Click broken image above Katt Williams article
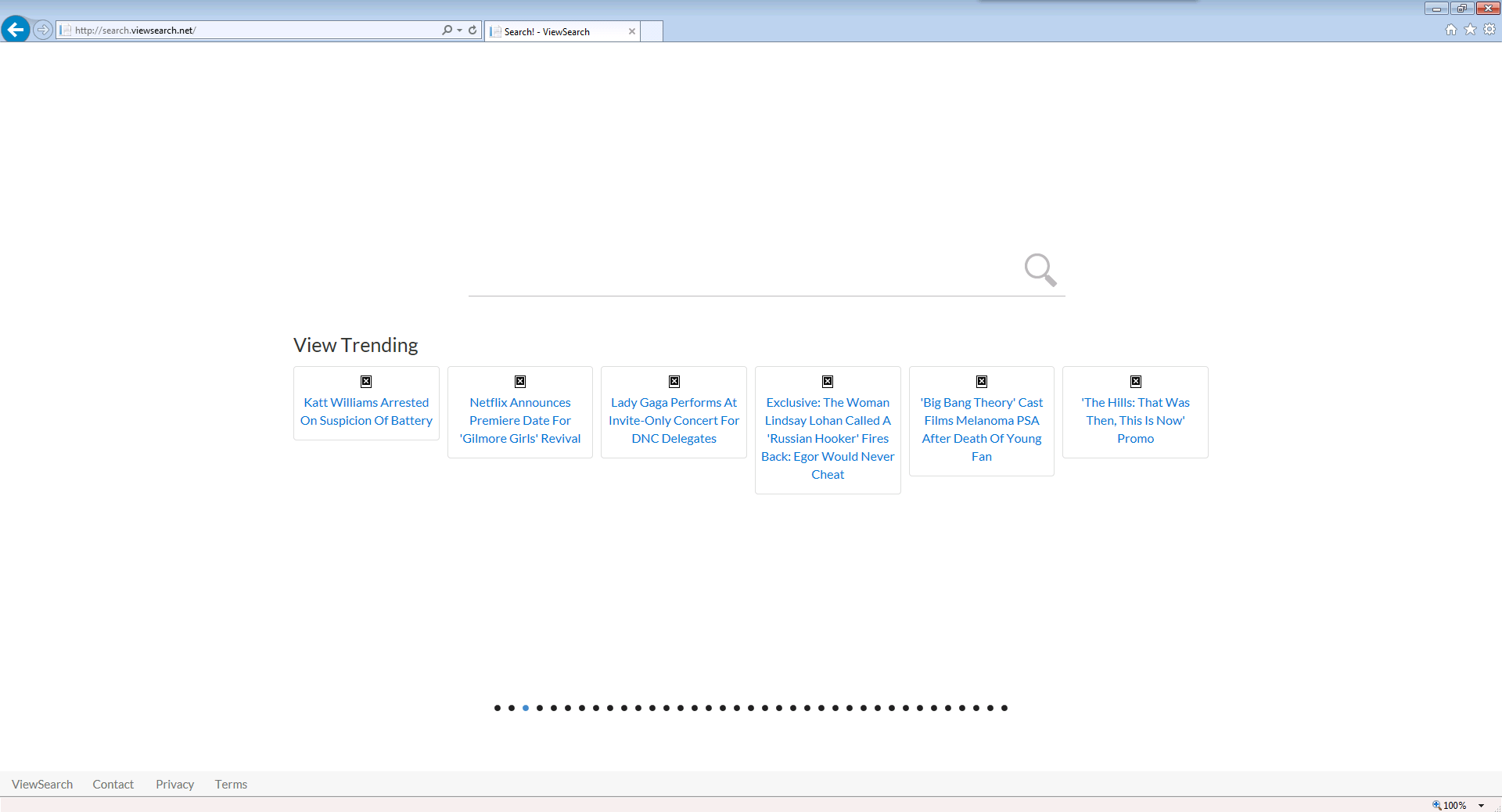 pyautogui.click(x=366, y=382)
